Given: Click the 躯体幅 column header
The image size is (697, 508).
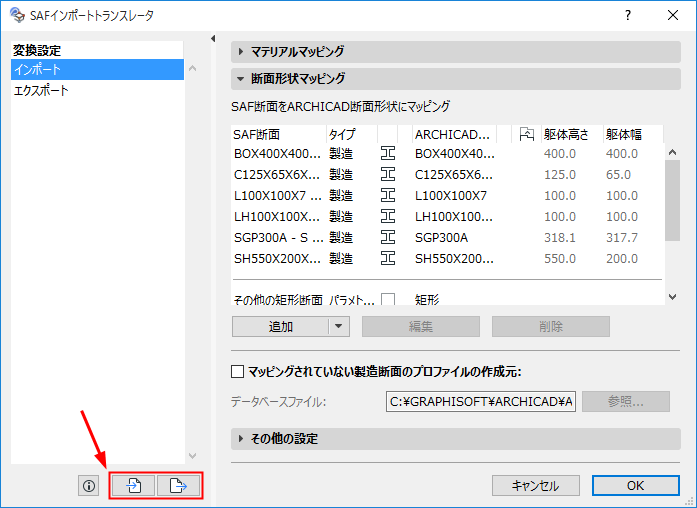Looking at the screenshot, I should coord(633,134).
